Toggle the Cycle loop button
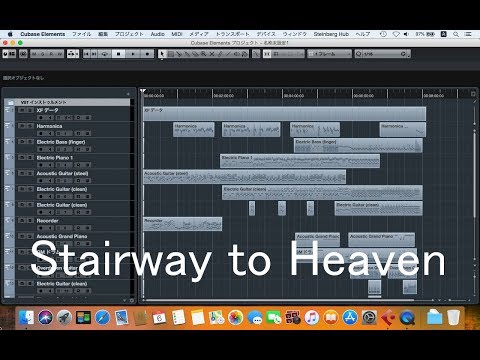Viewport: 480px width, 360px height. pos(105,54)
